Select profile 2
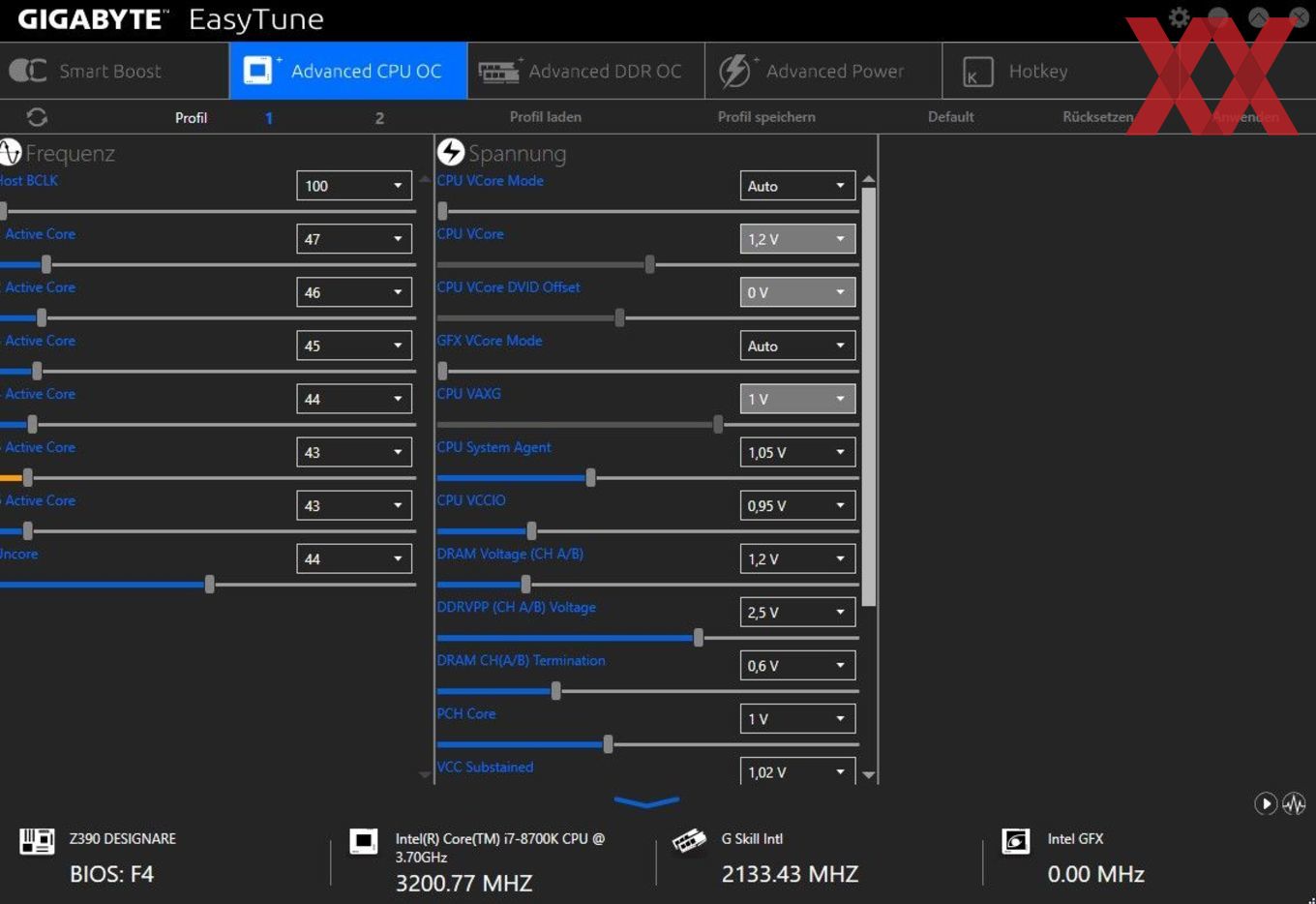Viewport: 1316px width, 904px height. pyautogui.click(x=379, y=118)
